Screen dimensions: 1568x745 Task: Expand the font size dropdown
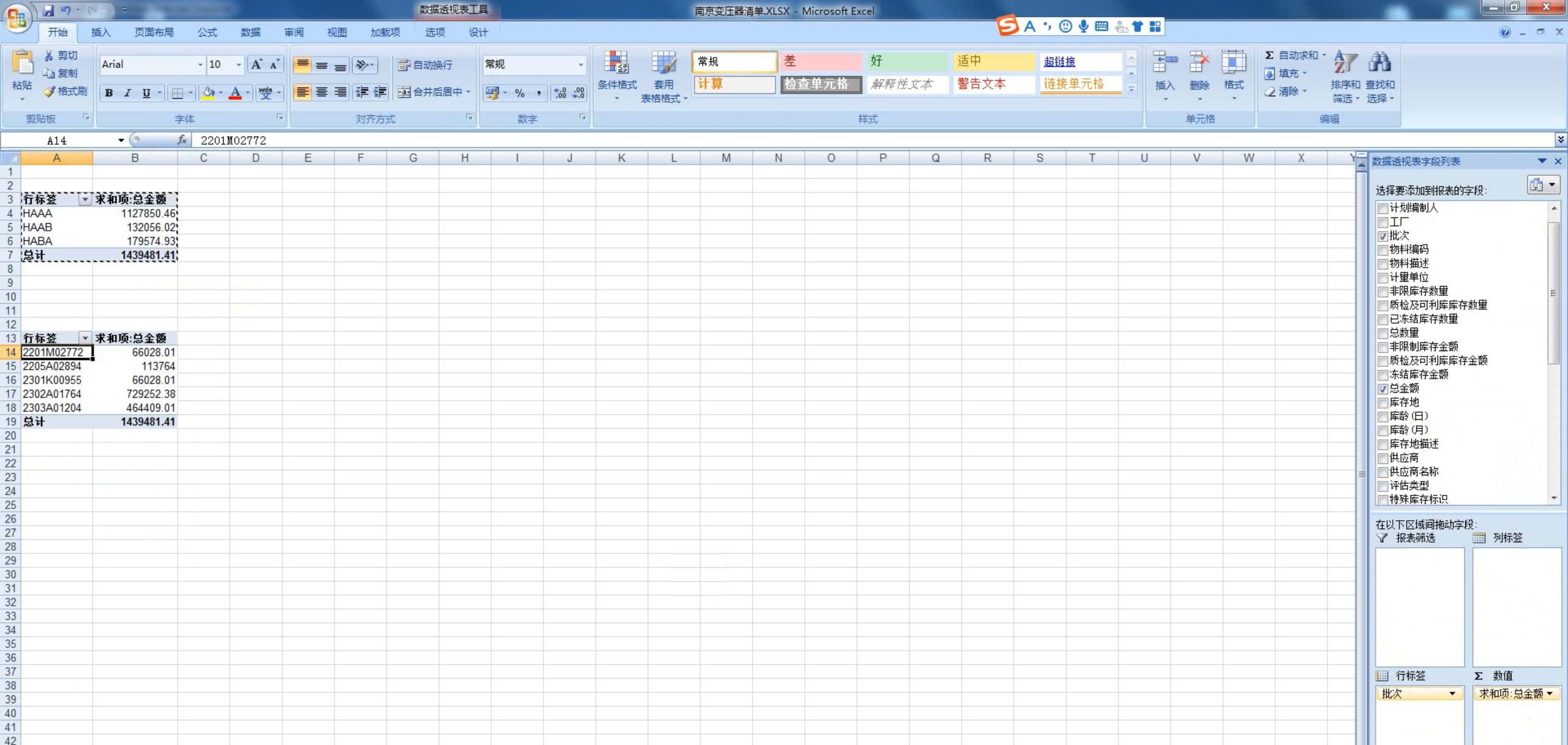tap(239, 64)
